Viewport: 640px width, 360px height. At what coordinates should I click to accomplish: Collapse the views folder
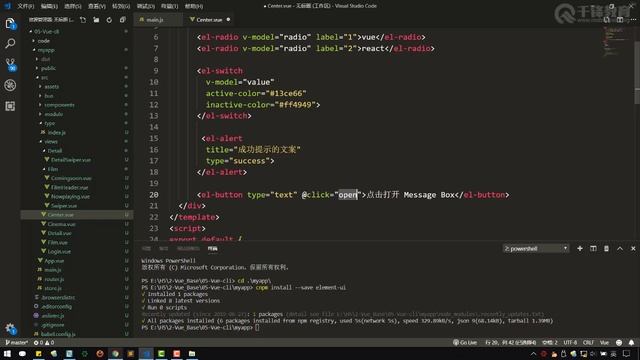(x=51, y=142)
